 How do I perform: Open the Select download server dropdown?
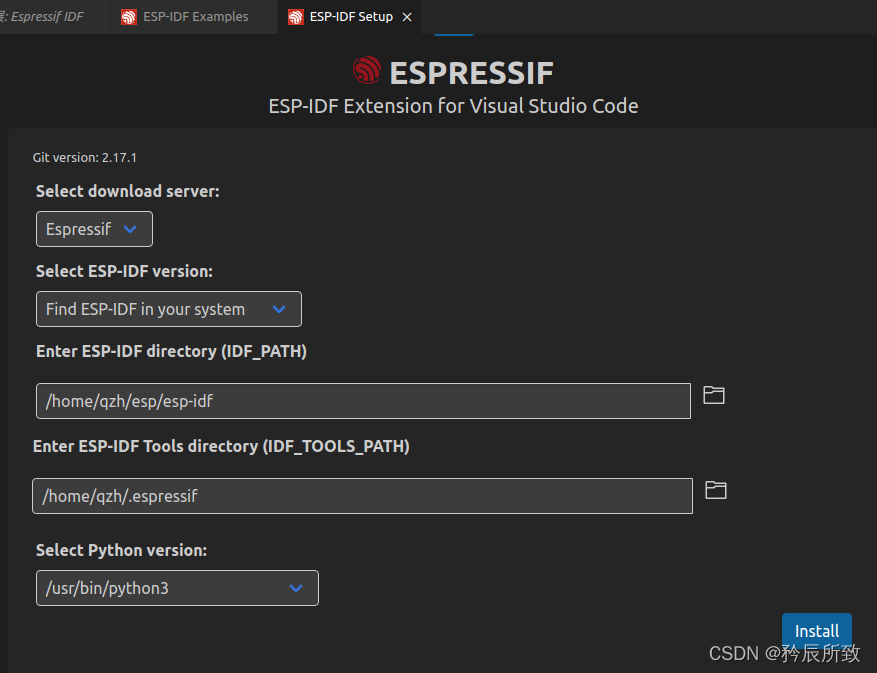click(x=94, y=229)
